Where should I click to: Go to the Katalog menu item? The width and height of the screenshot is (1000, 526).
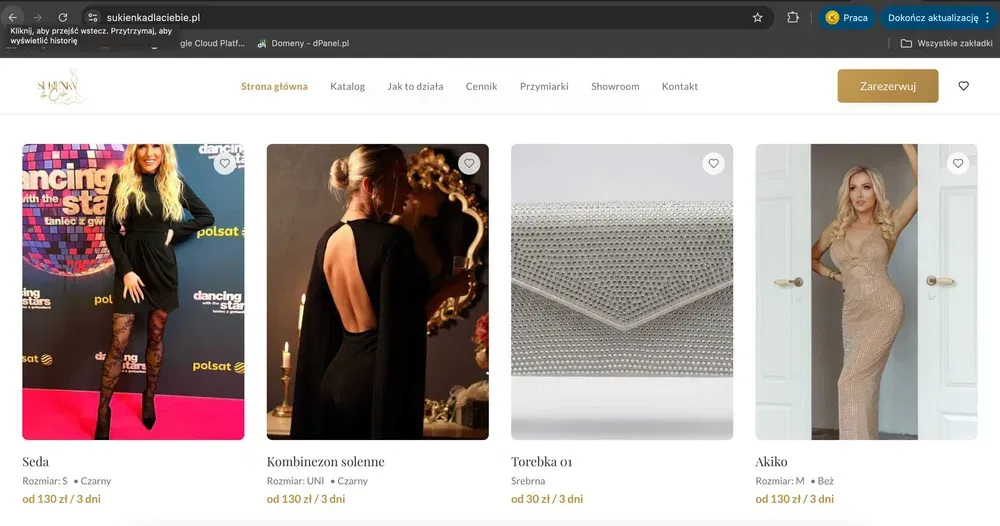point(347,86)
